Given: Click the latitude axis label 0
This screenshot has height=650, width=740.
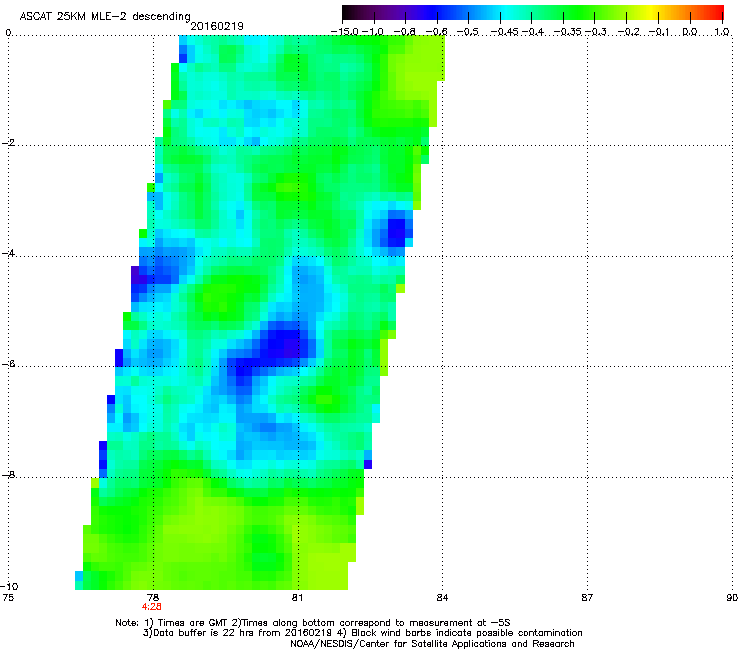Looking at the screenshot, I should [8, 33].
